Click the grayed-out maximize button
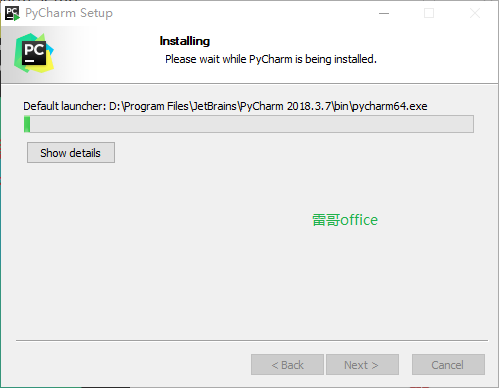 [429, 13]
